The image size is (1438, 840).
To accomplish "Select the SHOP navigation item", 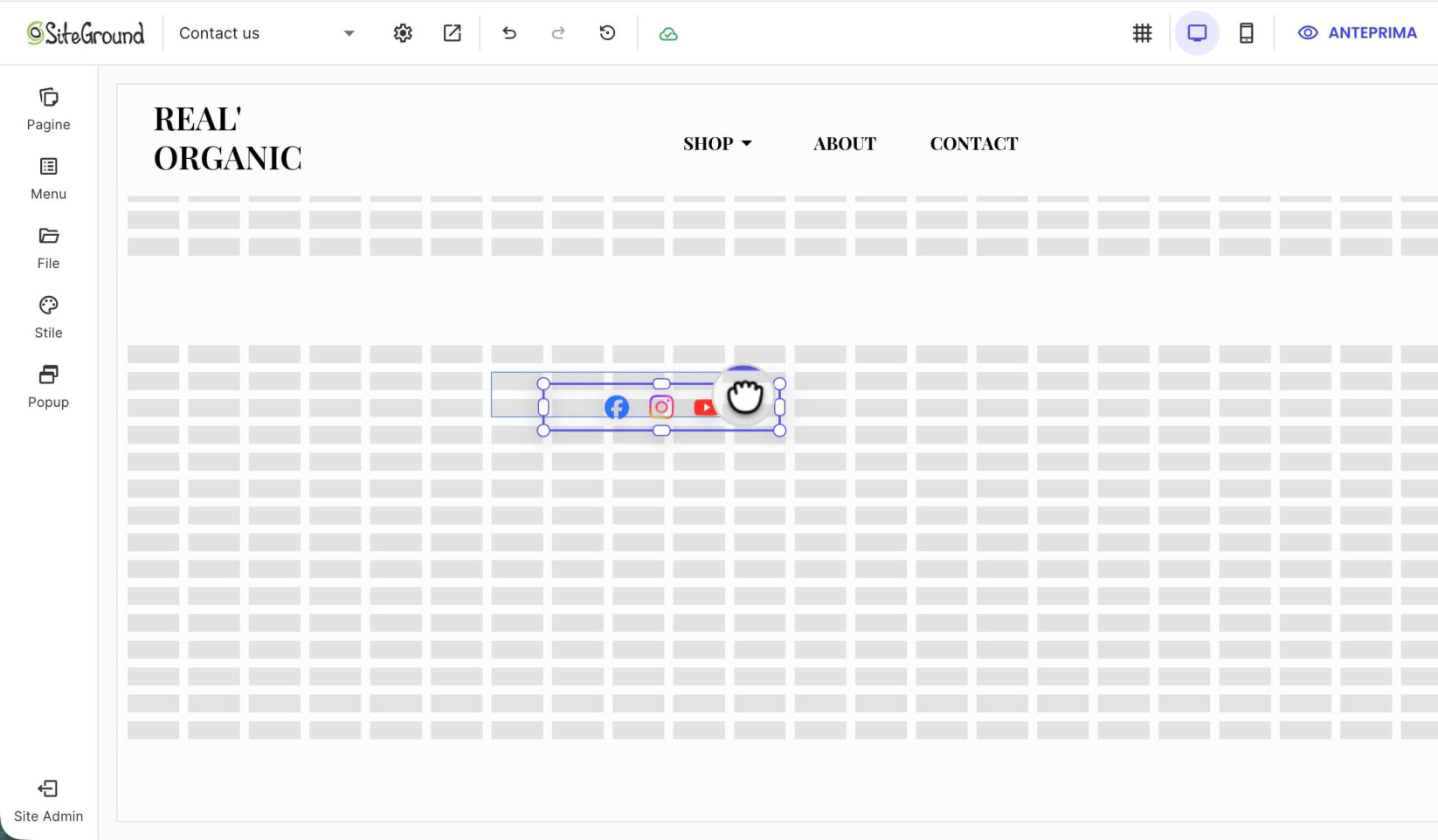I will coord(708,143).
